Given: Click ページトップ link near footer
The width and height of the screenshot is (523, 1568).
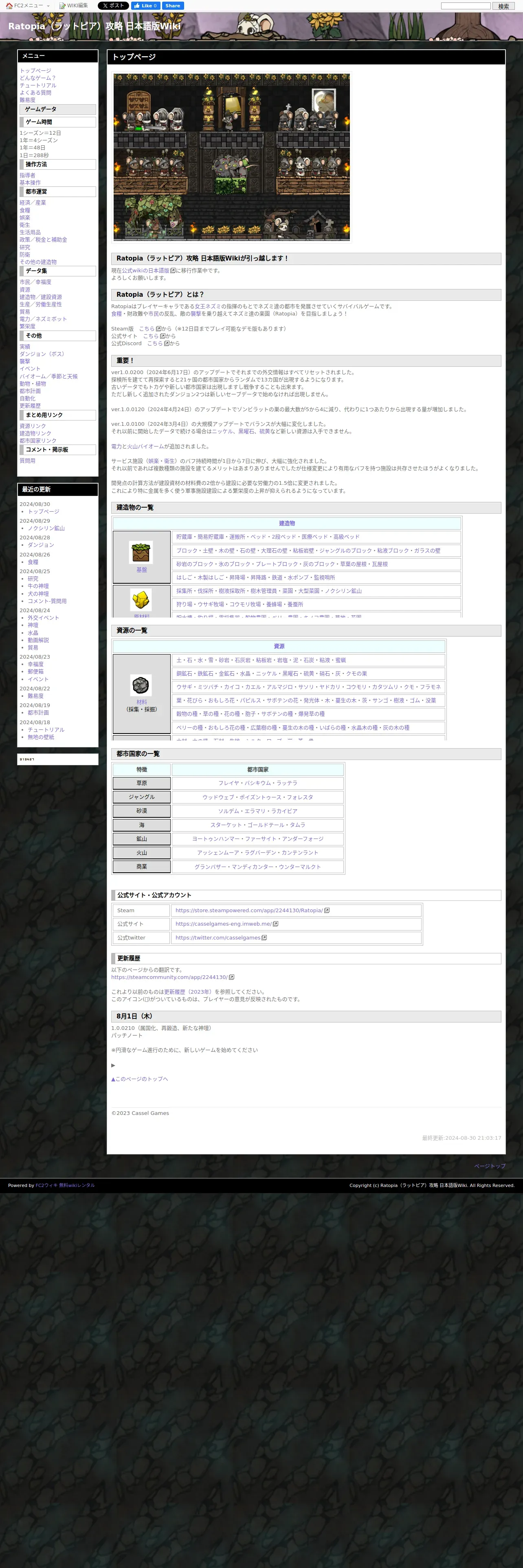Looking at the screenshot, I should click(x=490, y=1166).
